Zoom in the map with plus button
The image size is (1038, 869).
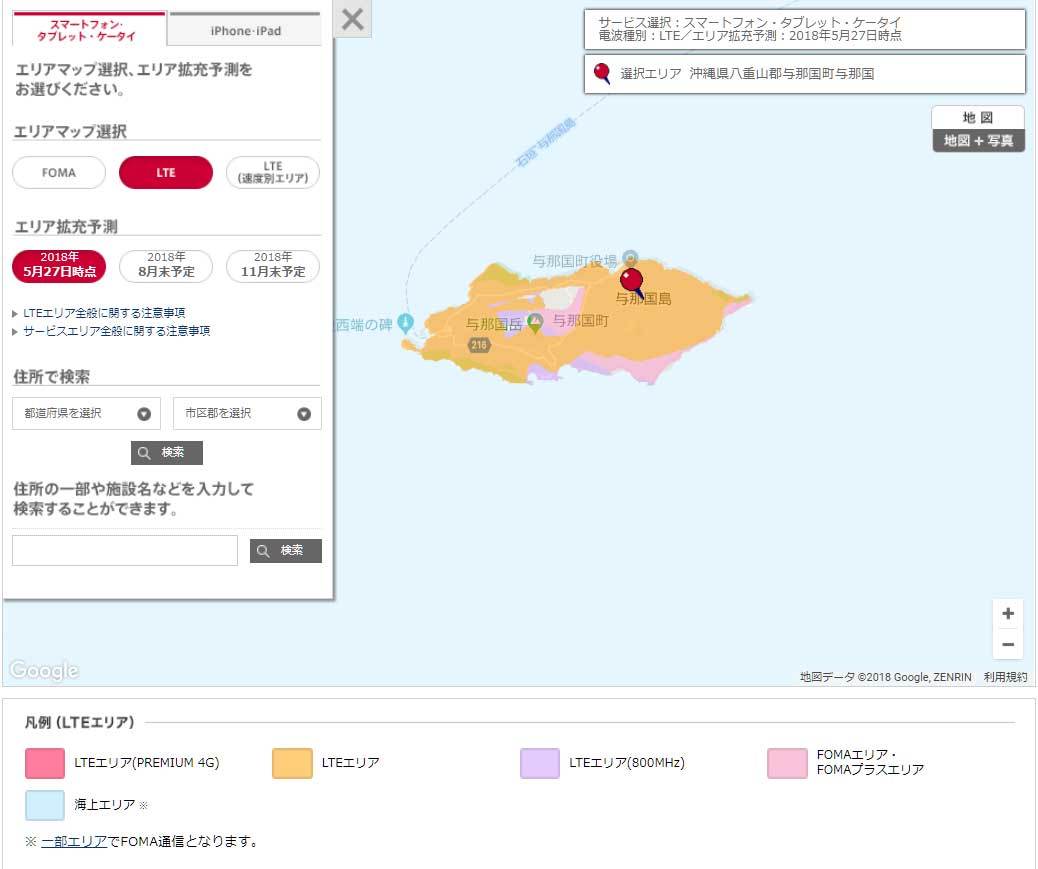[x=1007, y=614]
